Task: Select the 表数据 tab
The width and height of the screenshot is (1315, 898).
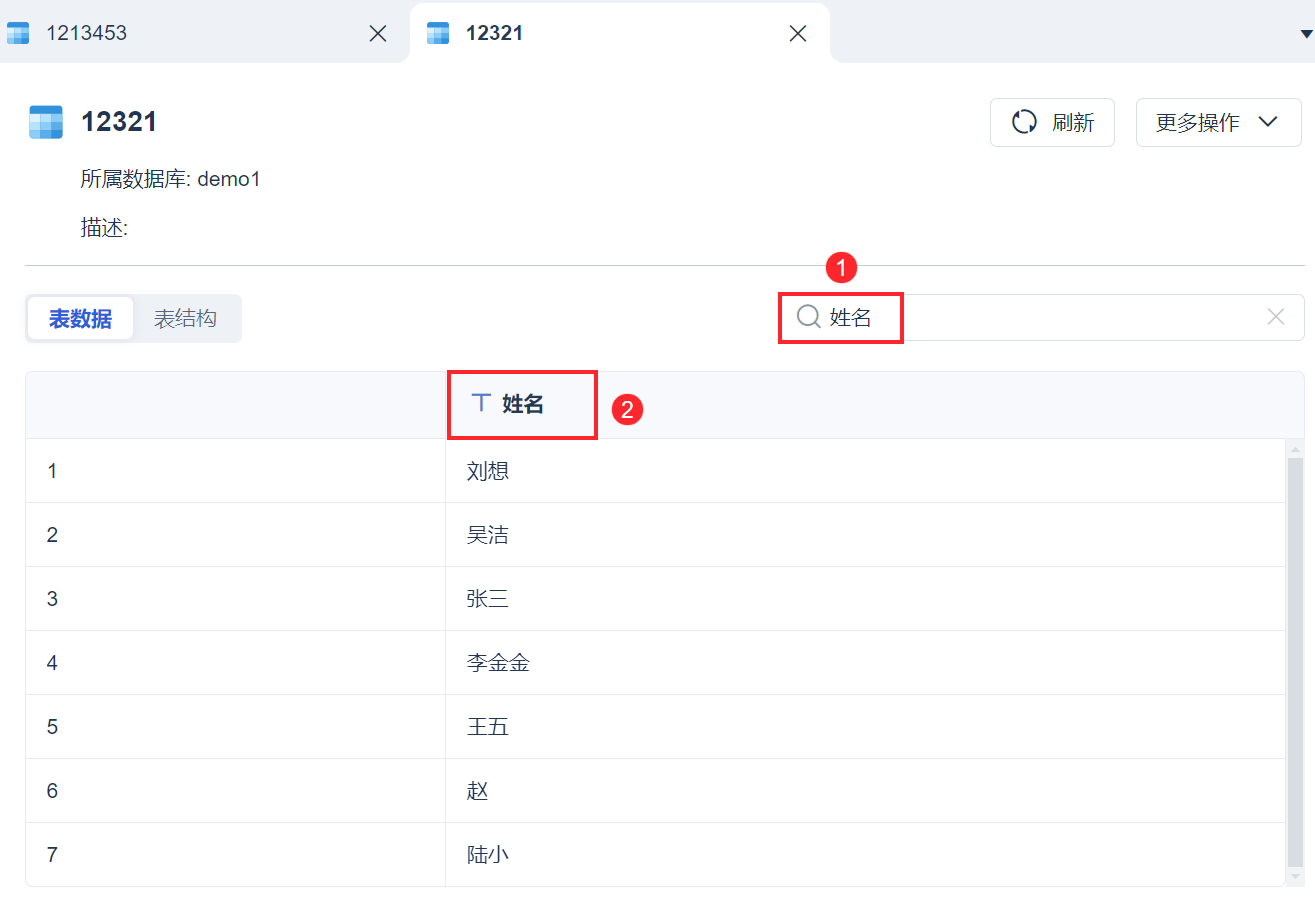Action: pyautogui.click(x=80, y=319)
